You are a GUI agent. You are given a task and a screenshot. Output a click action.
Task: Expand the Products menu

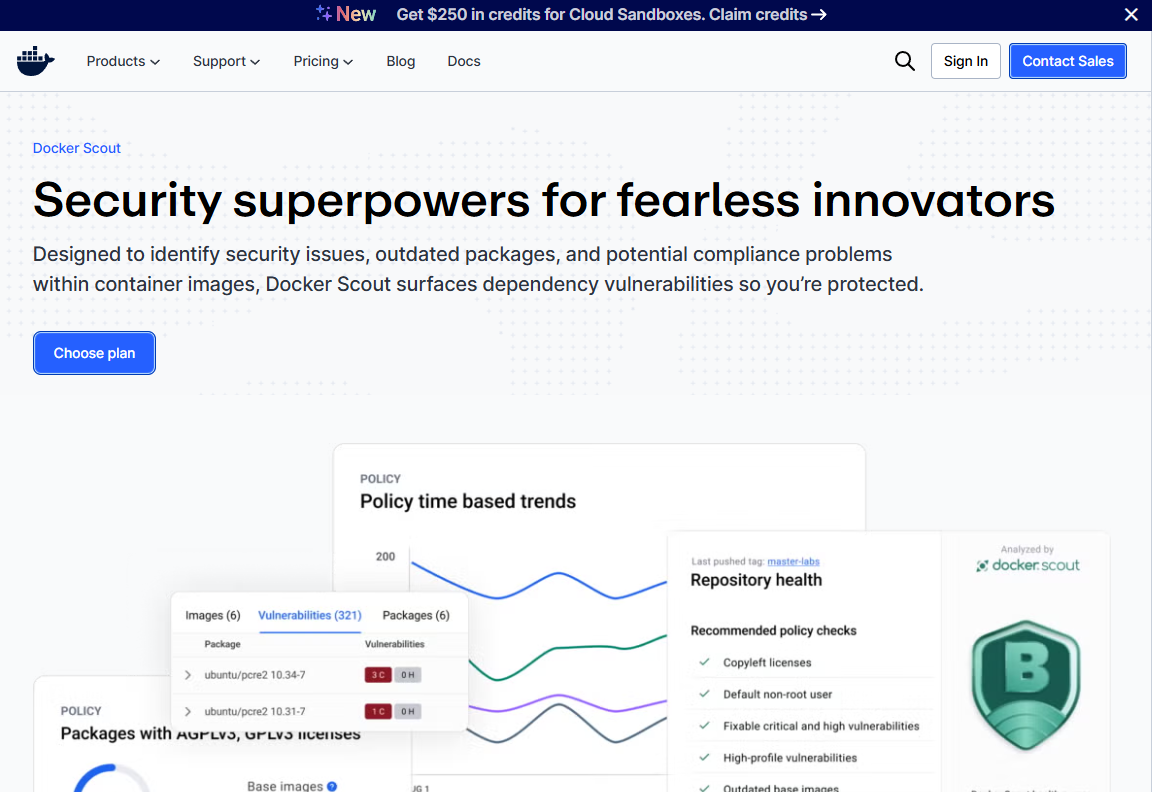tap(123, 61)
